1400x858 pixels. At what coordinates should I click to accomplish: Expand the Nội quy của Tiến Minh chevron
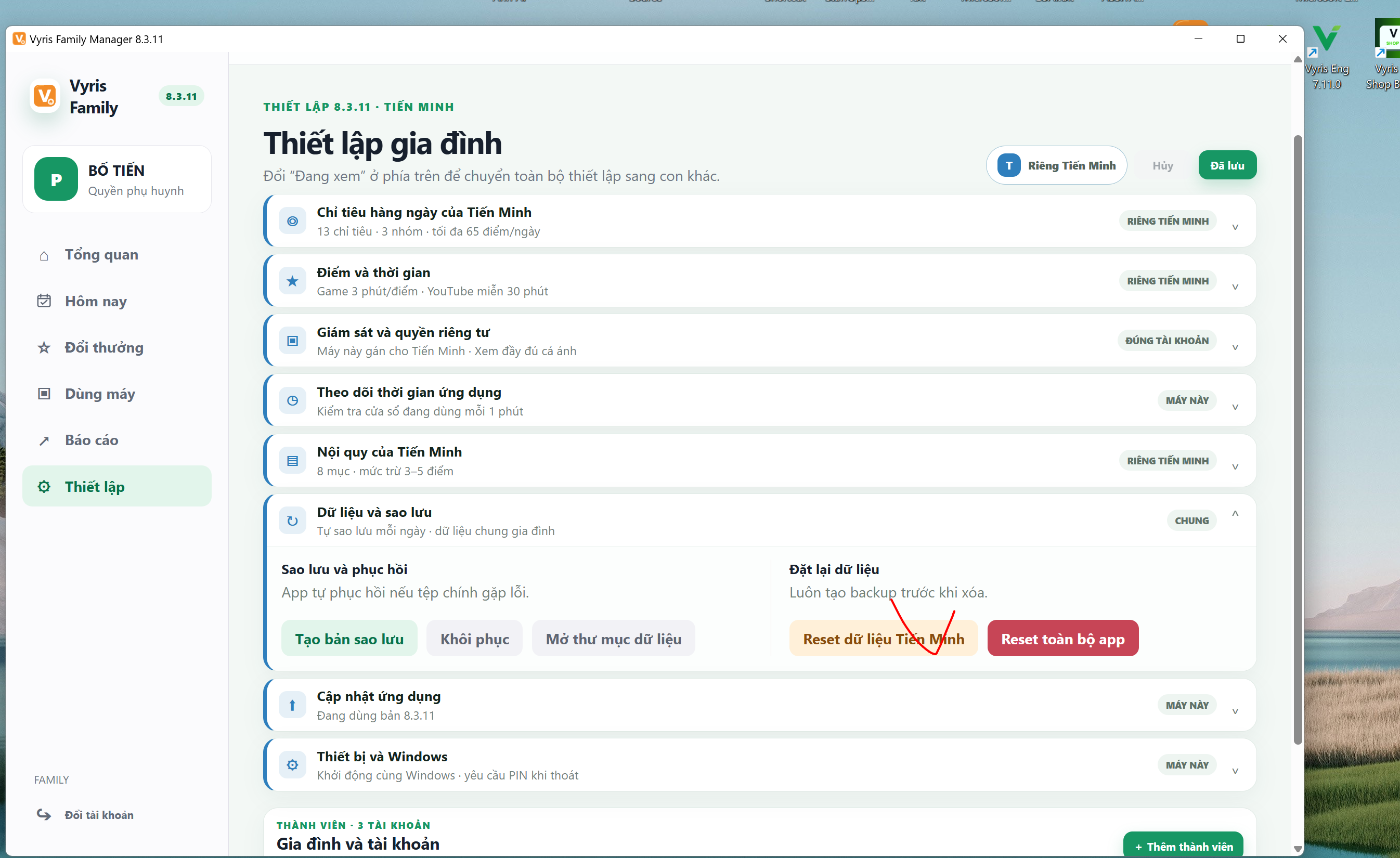pos(1235,466)
